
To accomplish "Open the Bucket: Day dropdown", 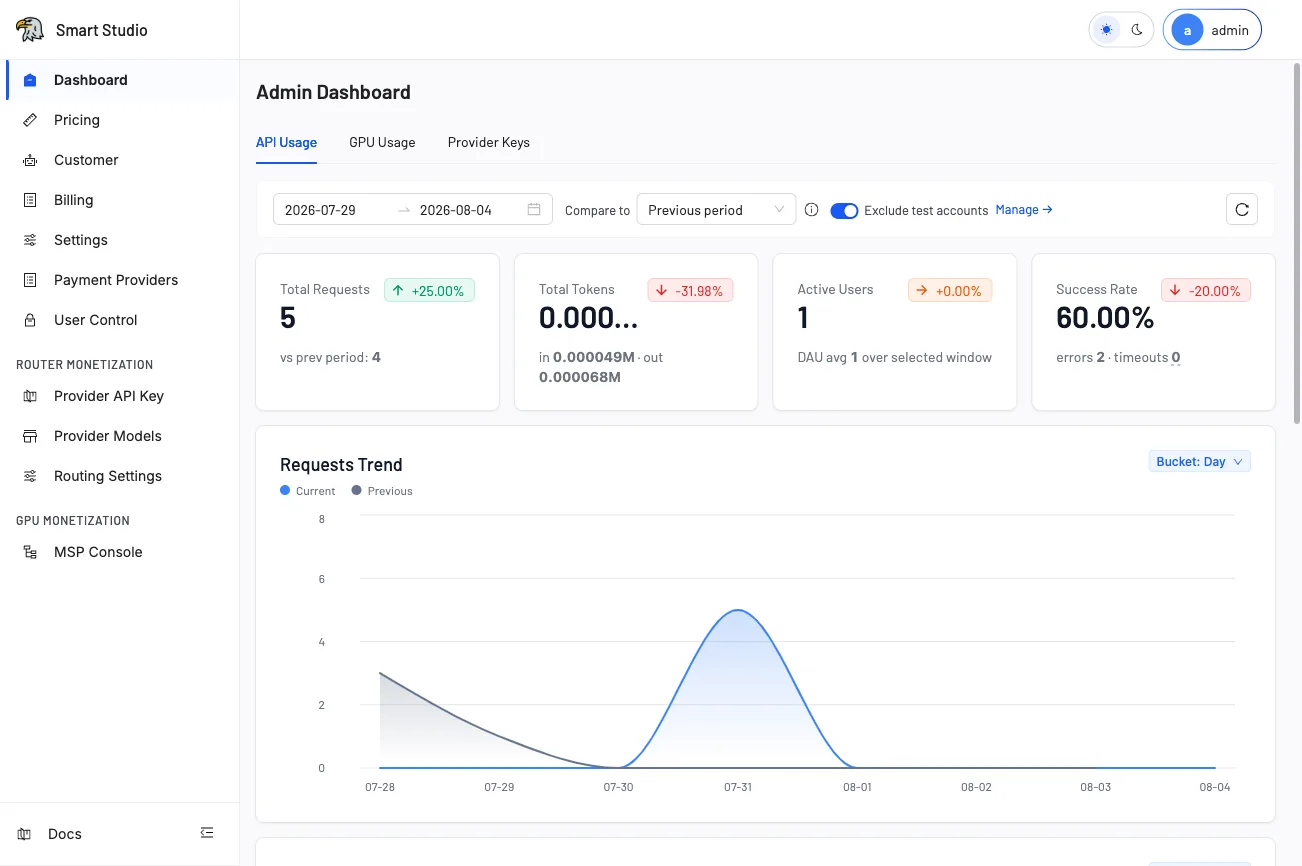I will tap(1199, 462).
